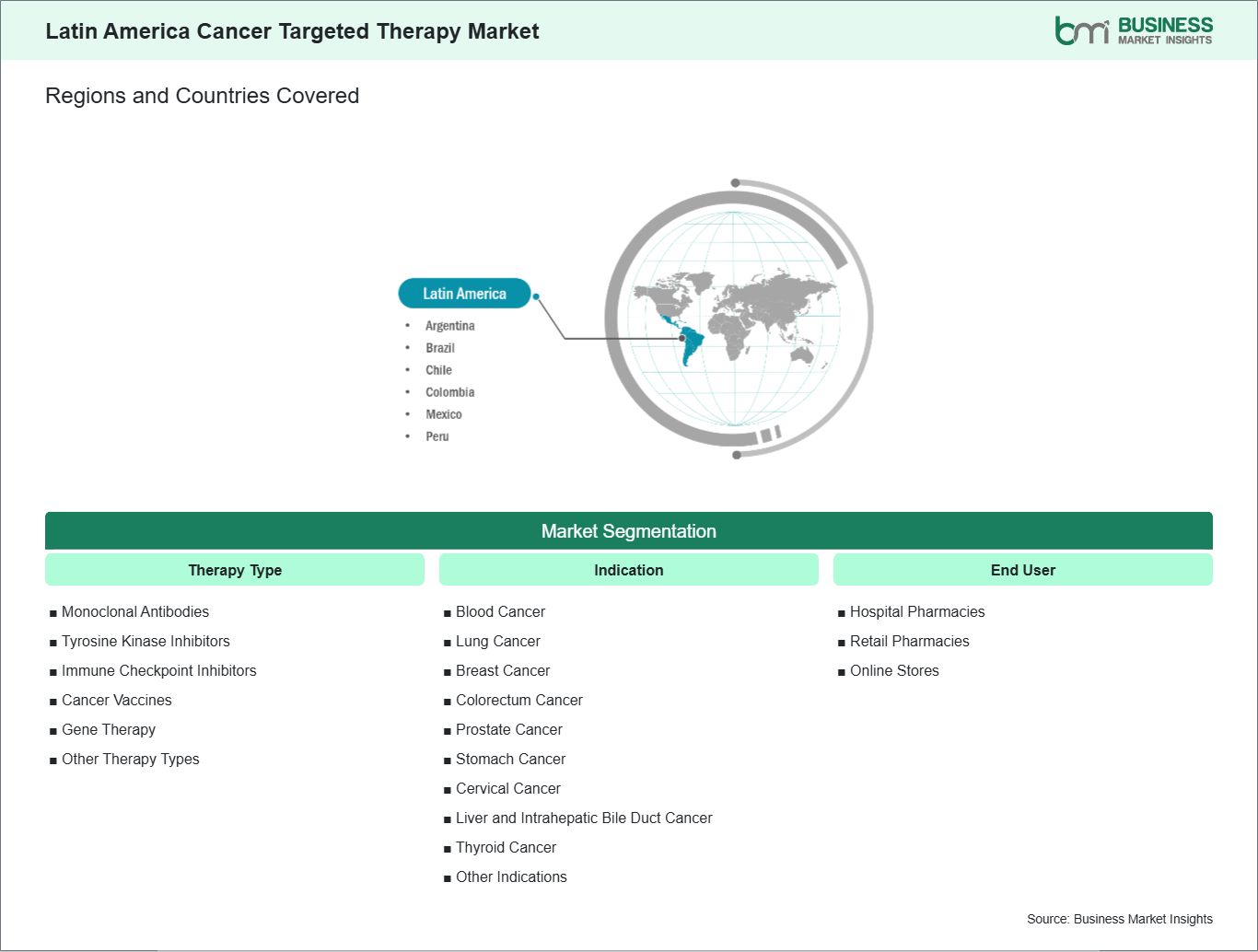
Task: Select the Mexico list bullet
Action: point(408,413)
